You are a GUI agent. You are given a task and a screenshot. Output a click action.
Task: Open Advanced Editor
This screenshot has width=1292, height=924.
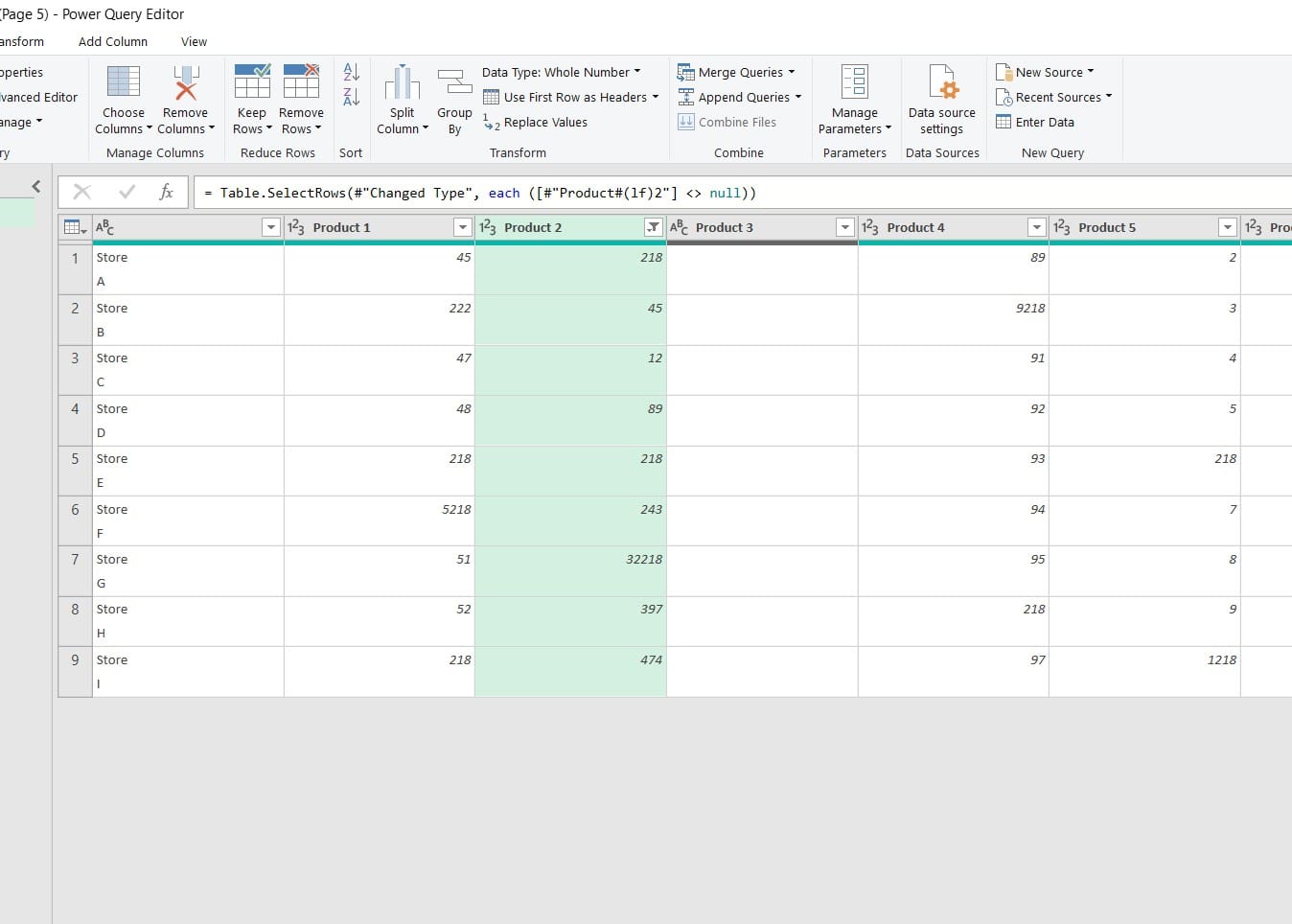[x=38, y=97]
